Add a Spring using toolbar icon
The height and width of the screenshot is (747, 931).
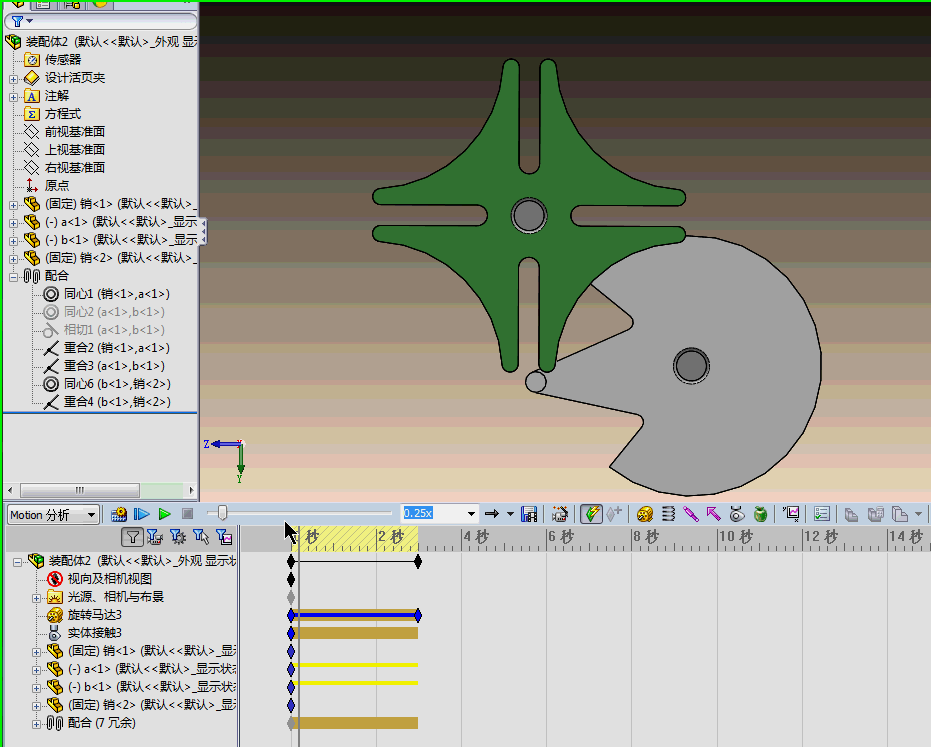pos(668,514)
